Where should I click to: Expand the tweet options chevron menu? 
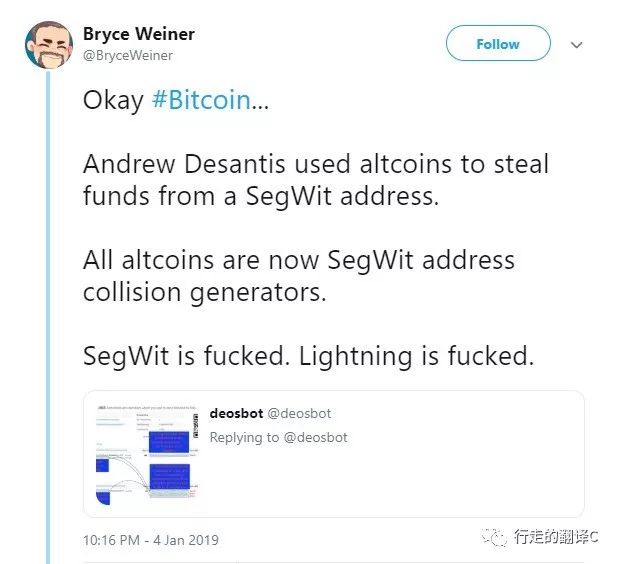tap(577, 45)
